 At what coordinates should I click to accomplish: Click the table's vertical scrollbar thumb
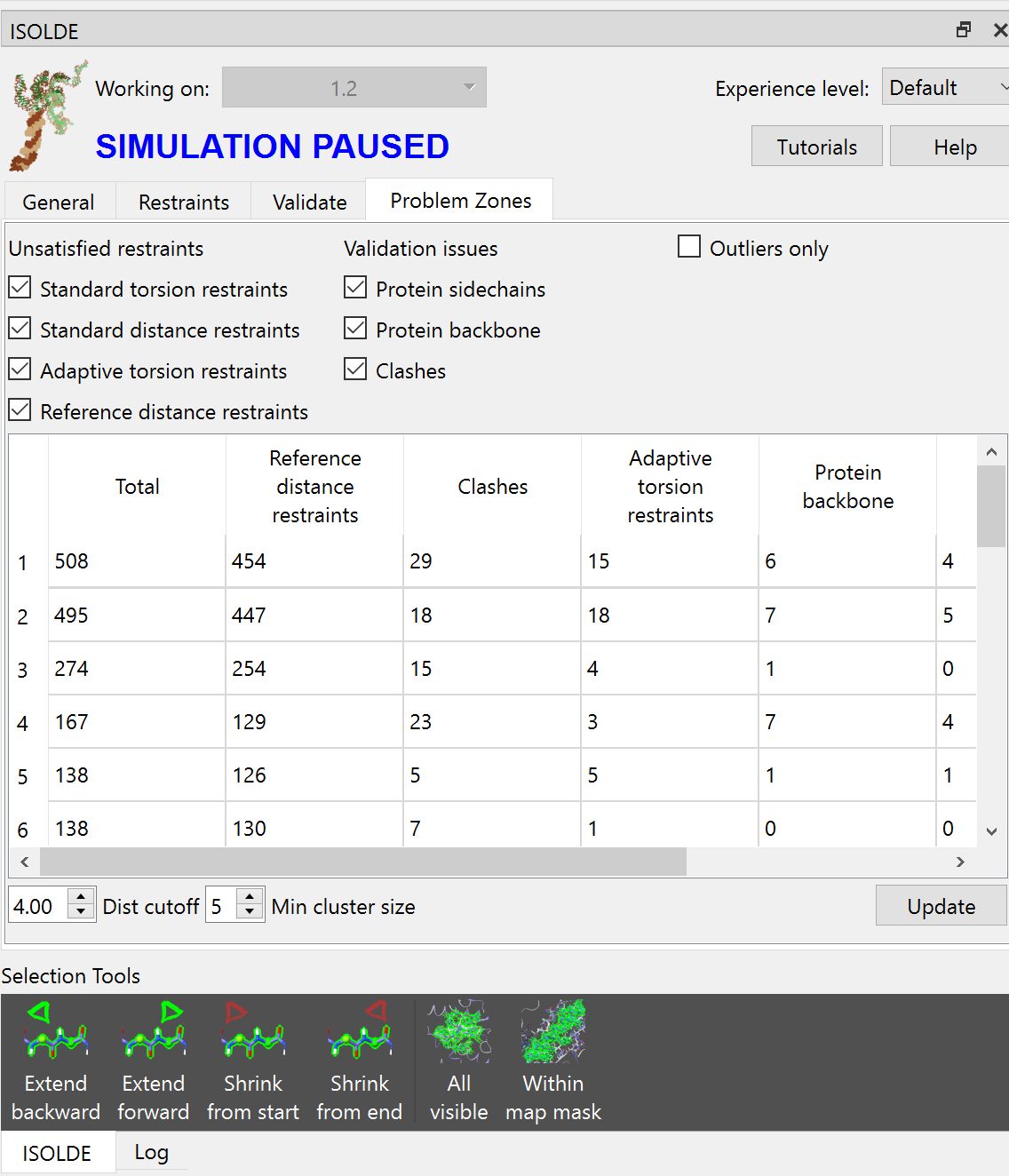point(991,506)
